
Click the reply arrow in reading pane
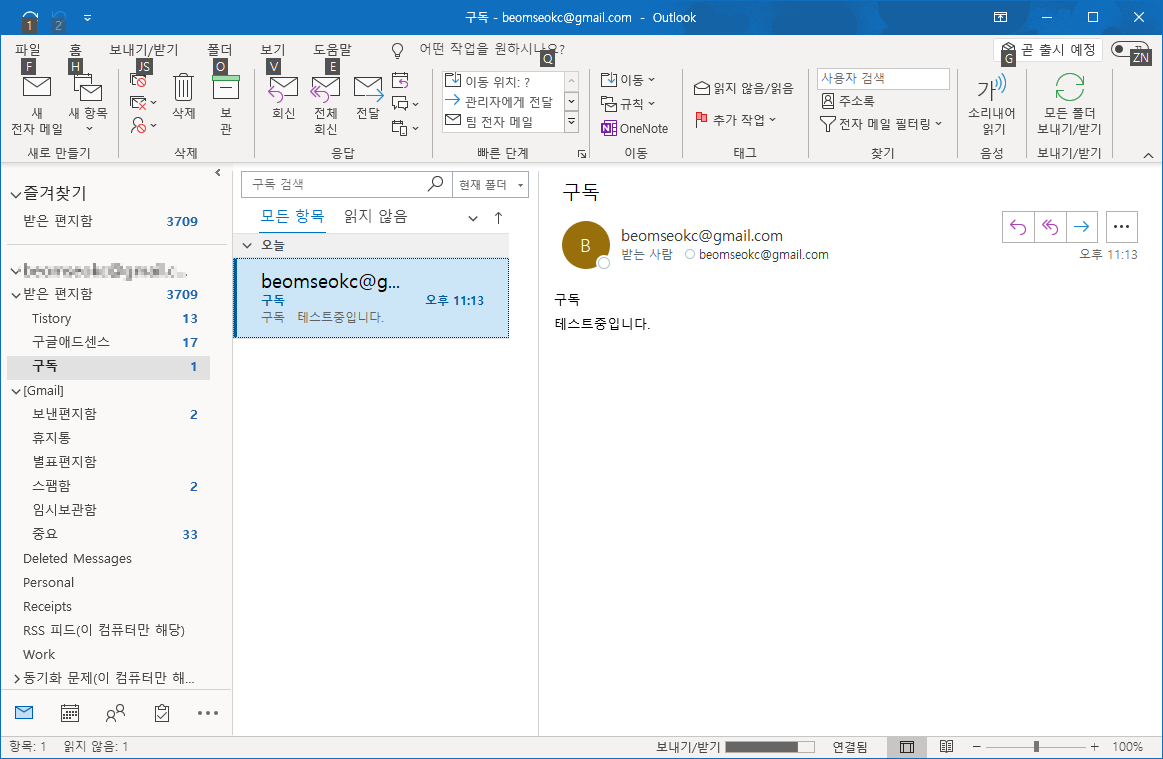click(1018, 227)
